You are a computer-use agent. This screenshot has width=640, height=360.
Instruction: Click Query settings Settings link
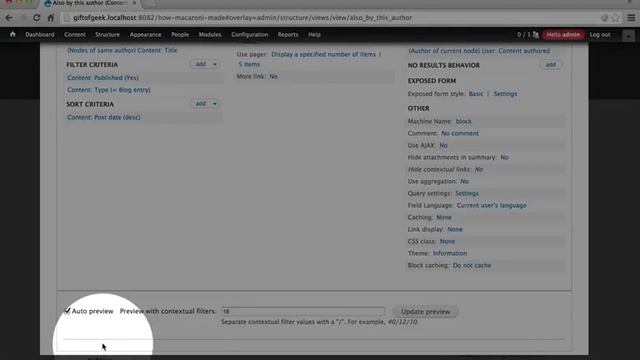tap(467, 193)
